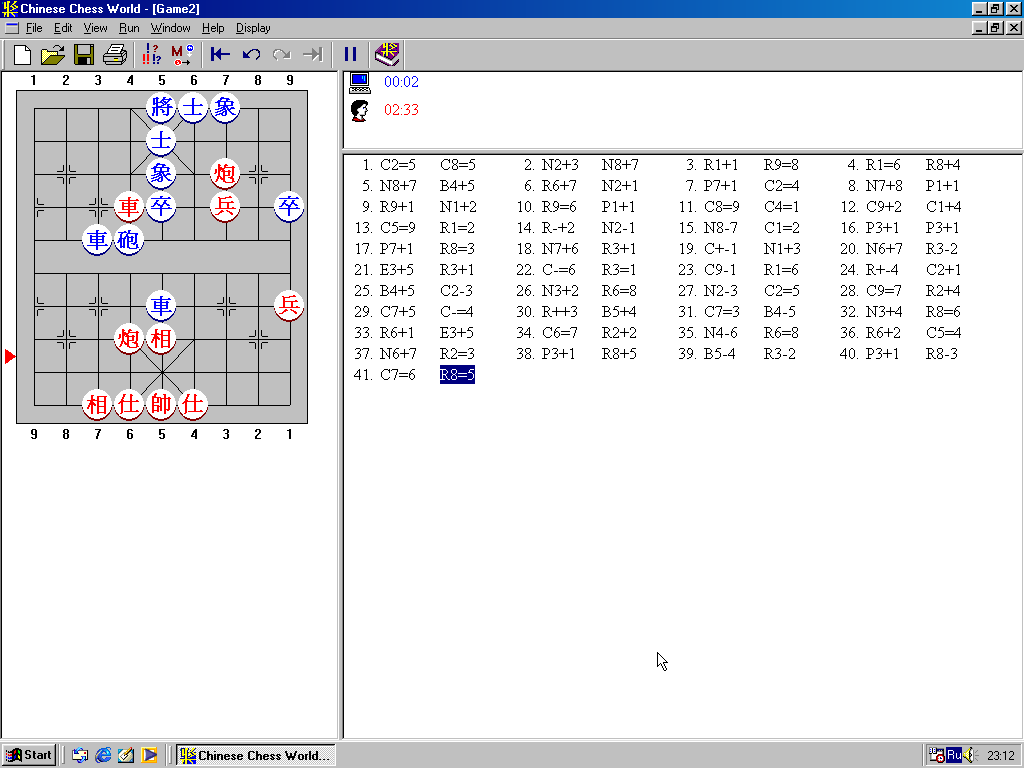Print the game using the printer icon

(x=115, y=54)
